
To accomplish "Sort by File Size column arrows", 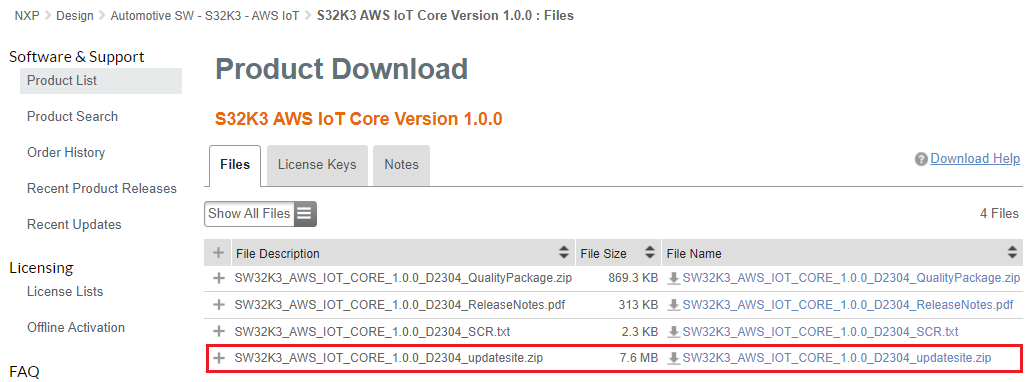I will click(x=650, y=253).
